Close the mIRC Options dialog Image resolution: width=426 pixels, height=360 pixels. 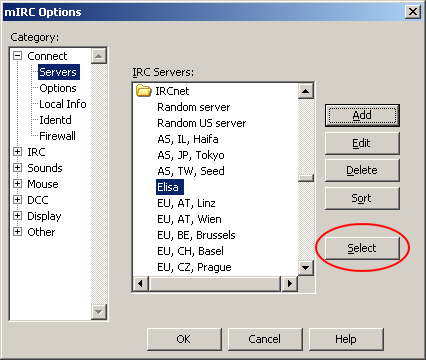coord(413,12)
